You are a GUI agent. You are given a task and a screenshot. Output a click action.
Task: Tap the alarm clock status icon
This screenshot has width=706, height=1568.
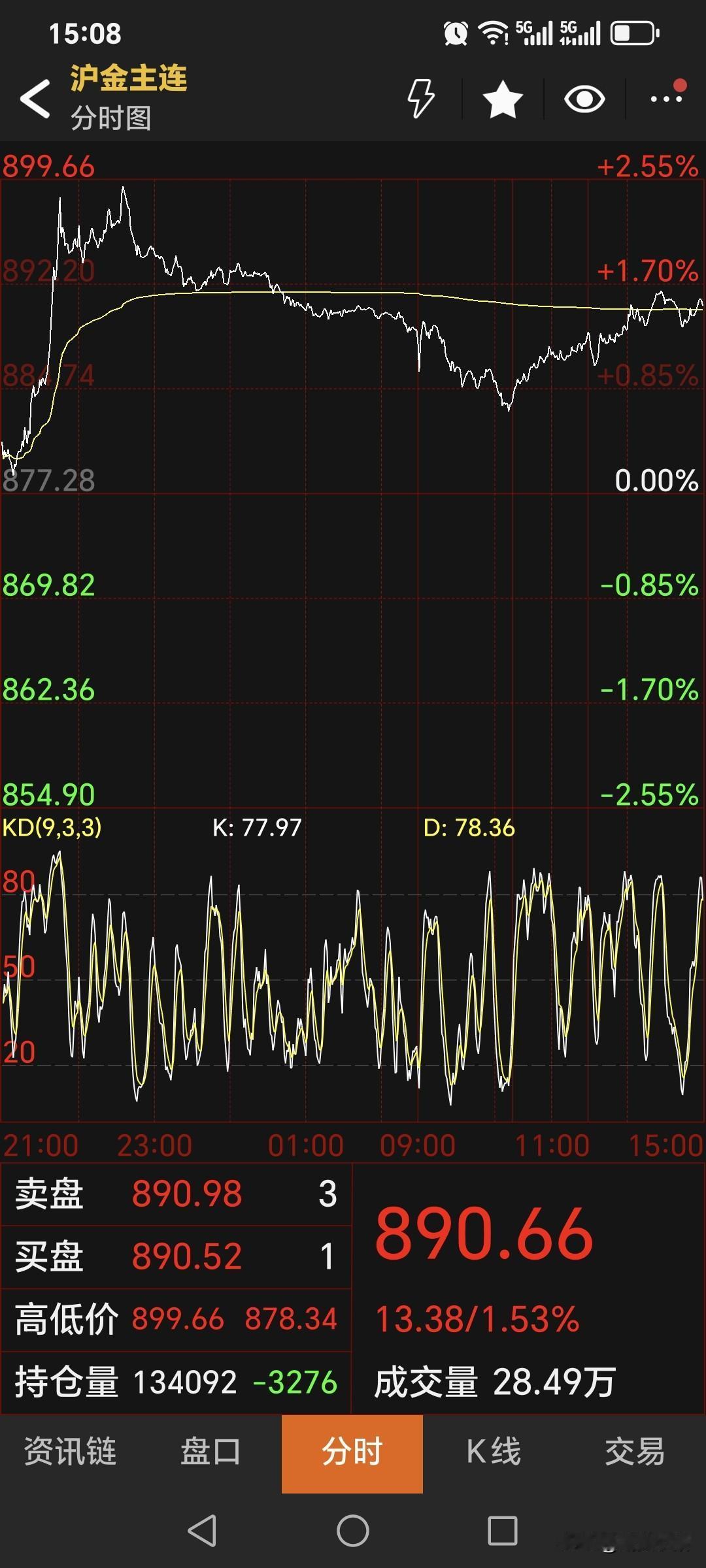456,33
